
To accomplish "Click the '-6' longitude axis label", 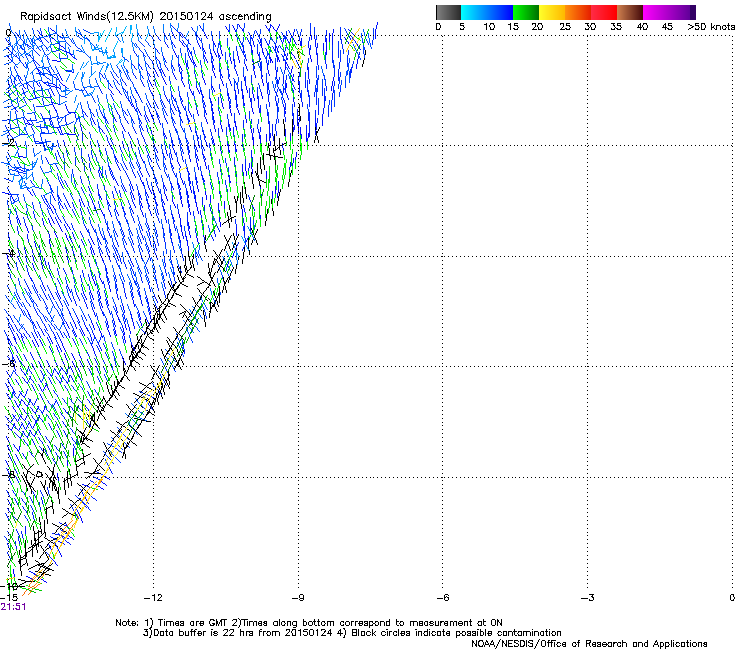I will [x=443, y=598].
